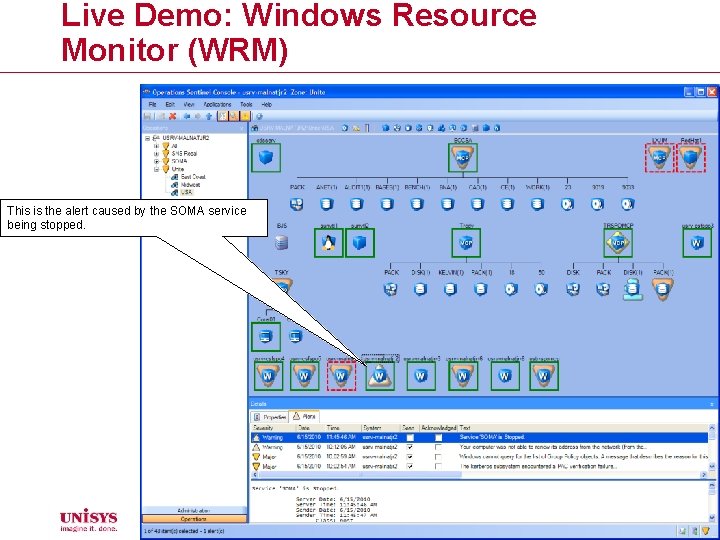Expand the SNS Retail tree node
720x540 pixels.
[156, 153]
